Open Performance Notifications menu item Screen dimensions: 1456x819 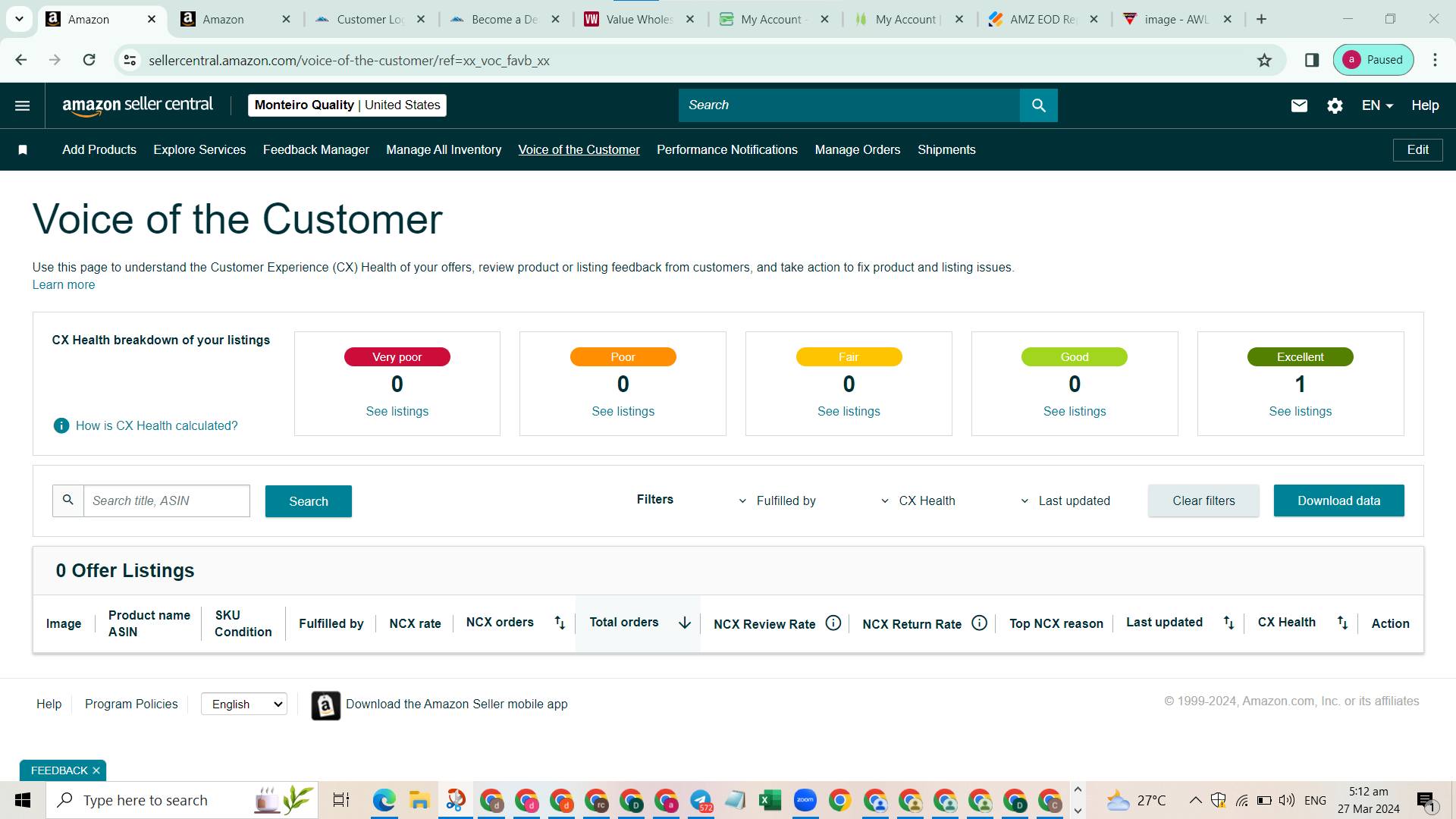pos(727,150)
